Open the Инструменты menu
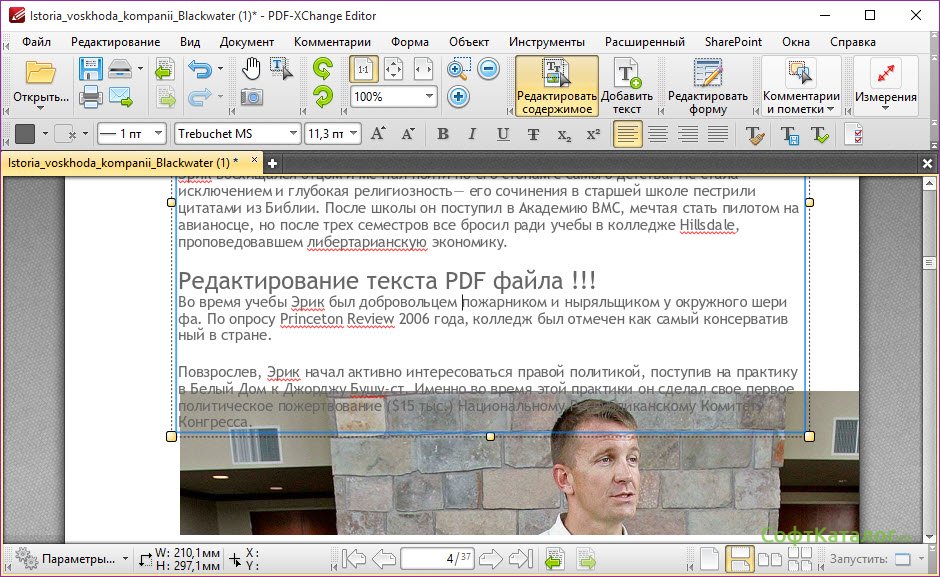This screenshot has width=940, height=577. [547, 42]
